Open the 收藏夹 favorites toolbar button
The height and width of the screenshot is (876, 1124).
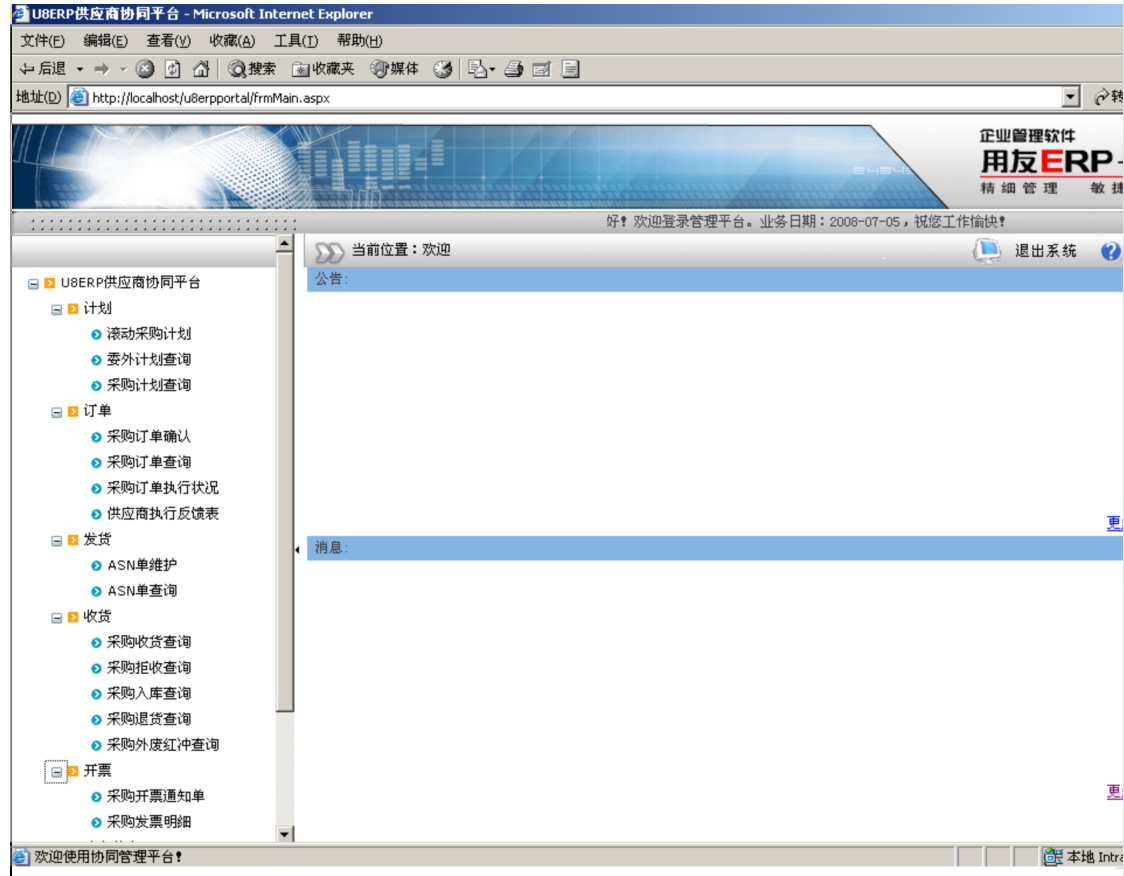click(323, 69)
